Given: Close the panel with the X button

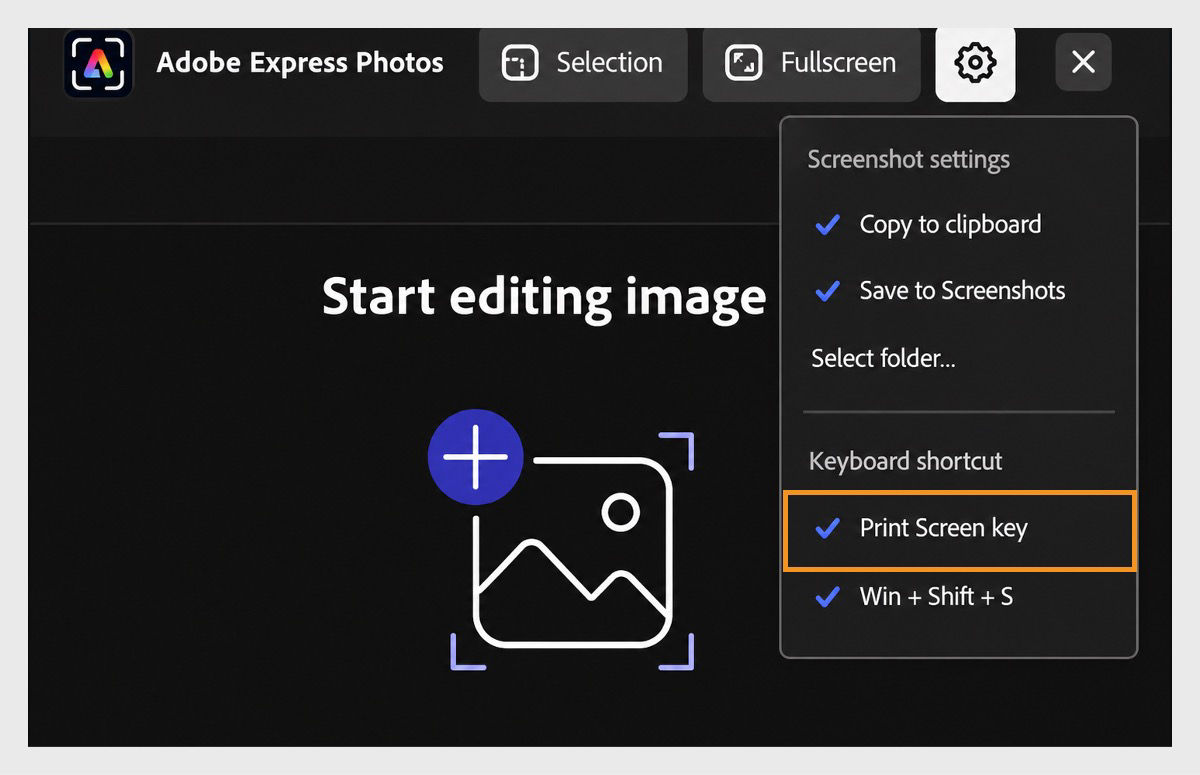Looking at the screenshot, I should (x=1083, y=62).
